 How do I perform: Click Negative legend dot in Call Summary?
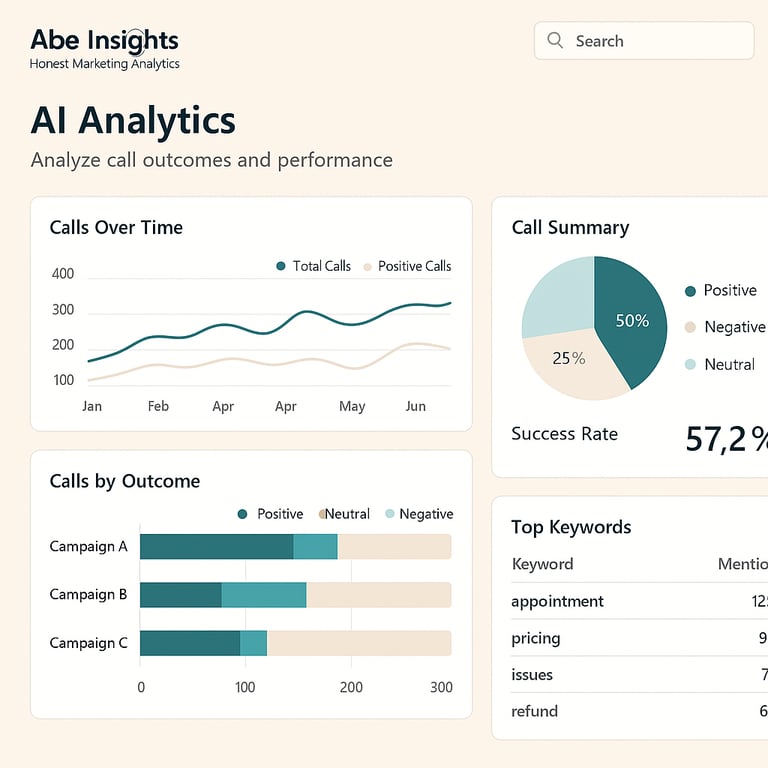[690, 327]
